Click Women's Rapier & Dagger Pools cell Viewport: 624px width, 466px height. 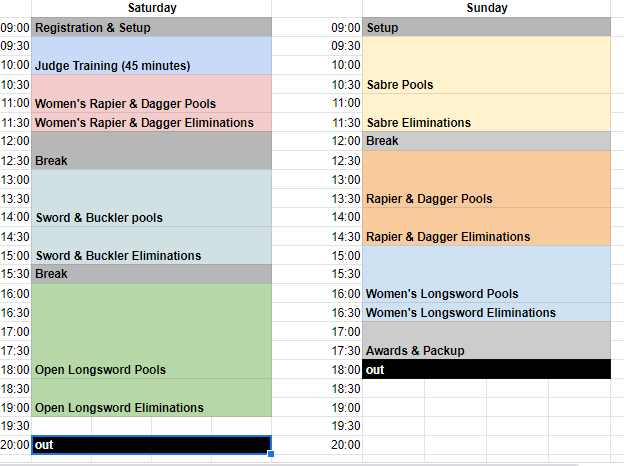tap(152, 94)
